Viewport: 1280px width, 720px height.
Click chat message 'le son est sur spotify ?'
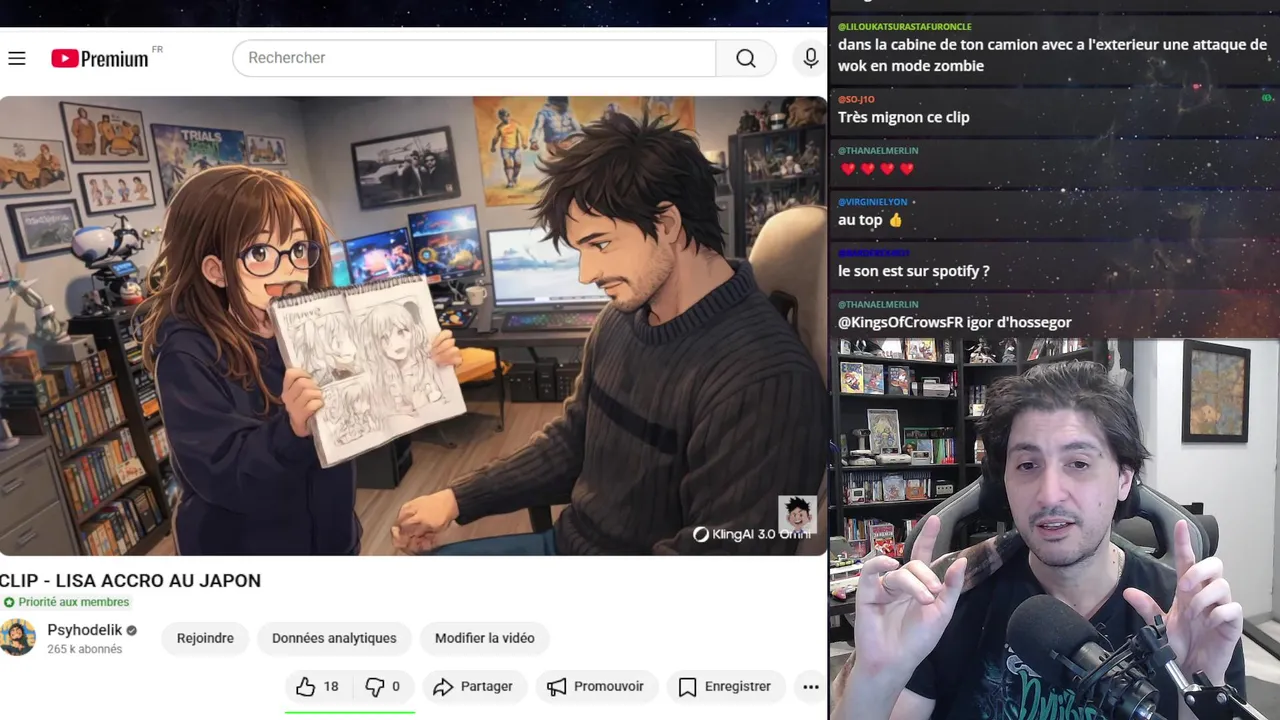pos(914,271)
